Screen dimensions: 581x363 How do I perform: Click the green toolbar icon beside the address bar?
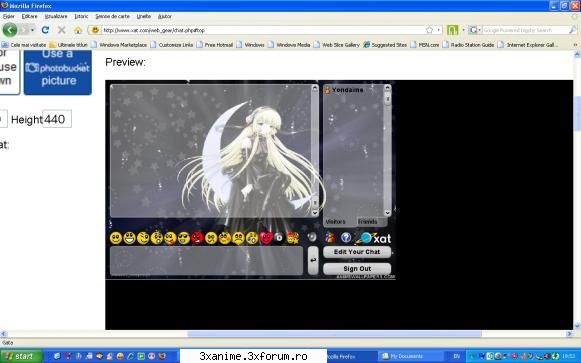point(452,30)
